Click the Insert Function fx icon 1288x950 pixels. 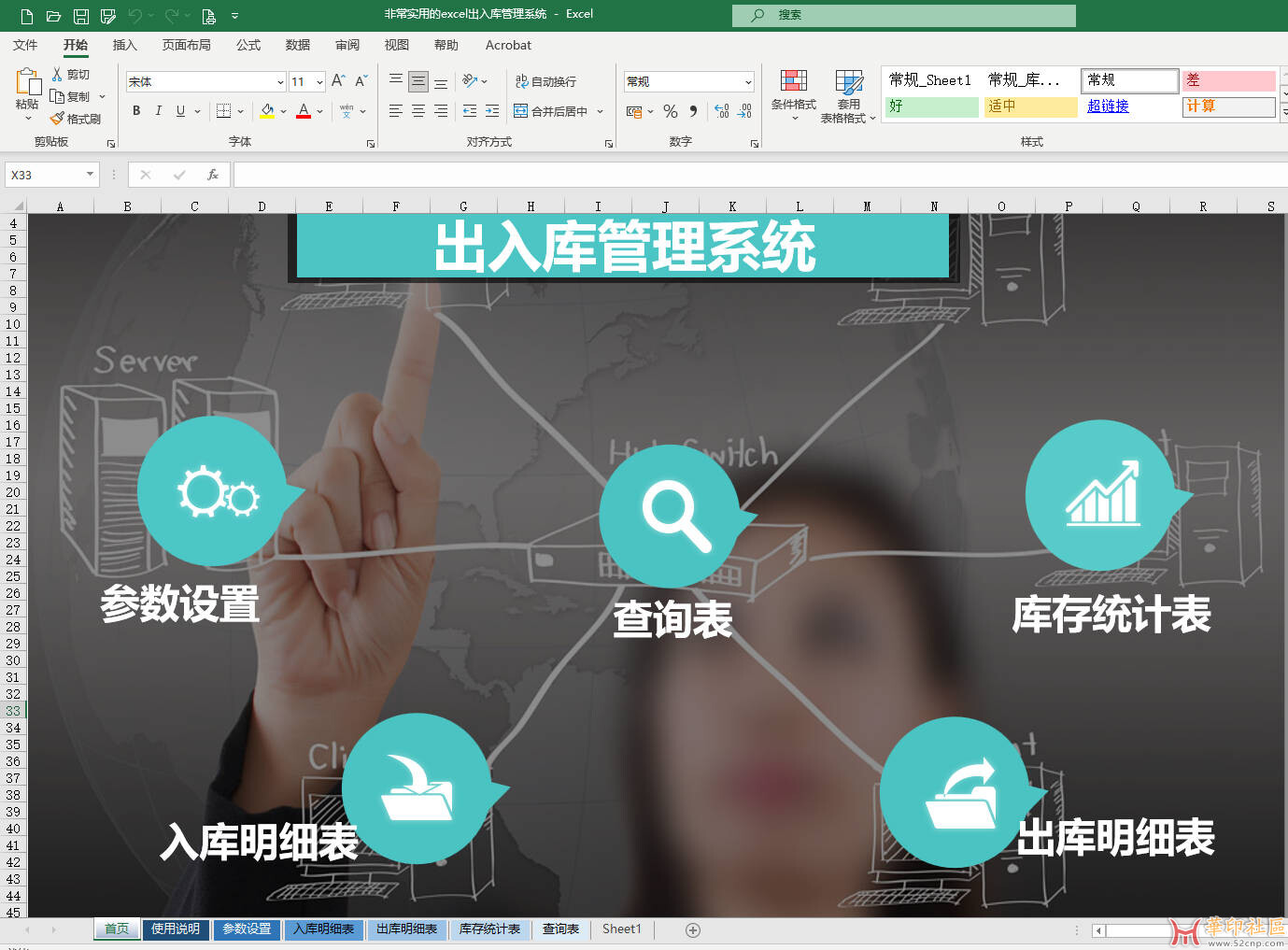[x=213, y=175]
